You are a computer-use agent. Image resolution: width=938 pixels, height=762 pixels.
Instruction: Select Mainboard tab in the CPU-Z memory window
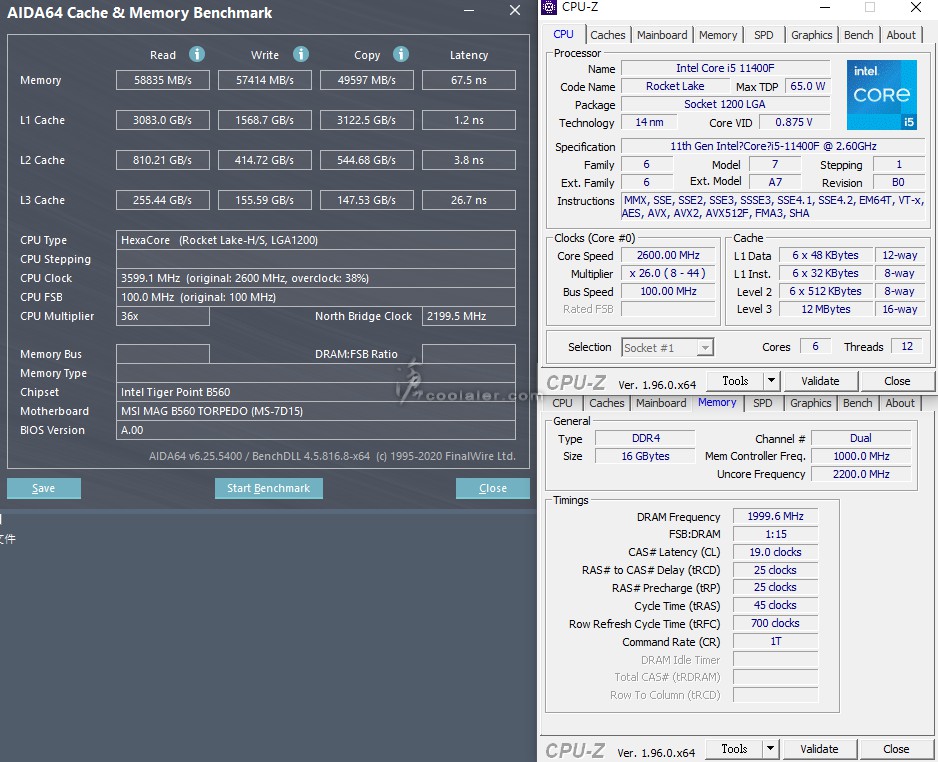coord(661,403)
